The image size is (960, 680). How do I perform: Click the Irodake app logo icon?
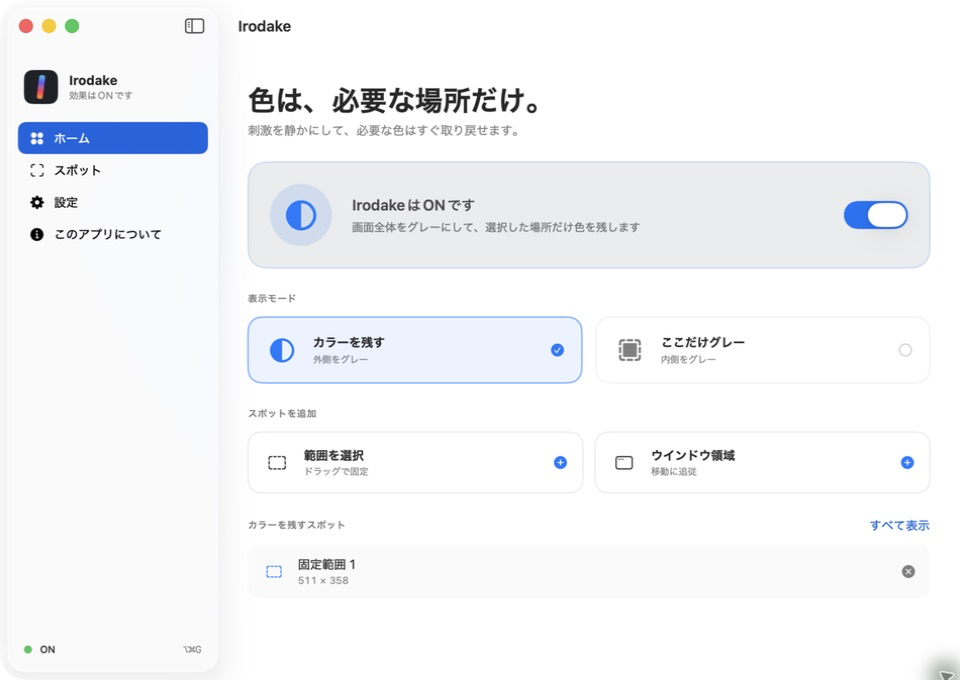(41, 87)
